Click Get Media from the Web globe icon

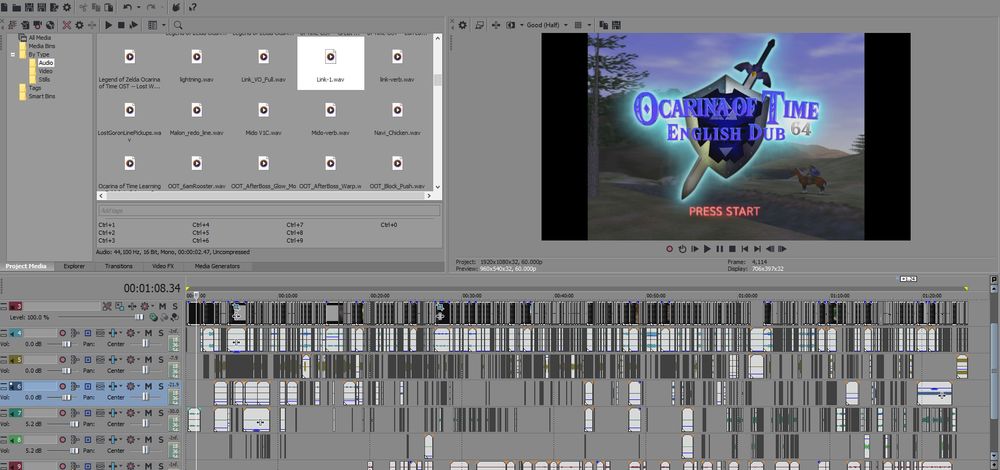point(50,25)
